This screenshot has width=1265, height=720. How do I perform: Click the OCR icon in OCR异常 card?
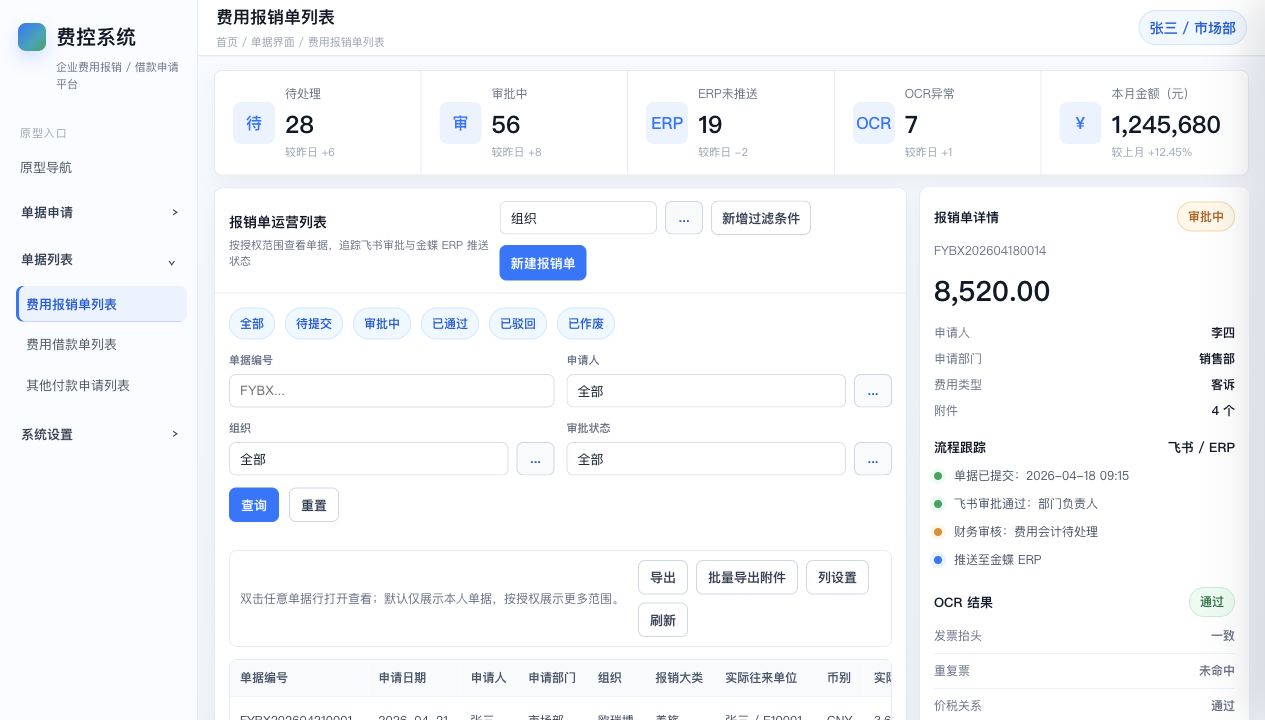pos(874,123)
